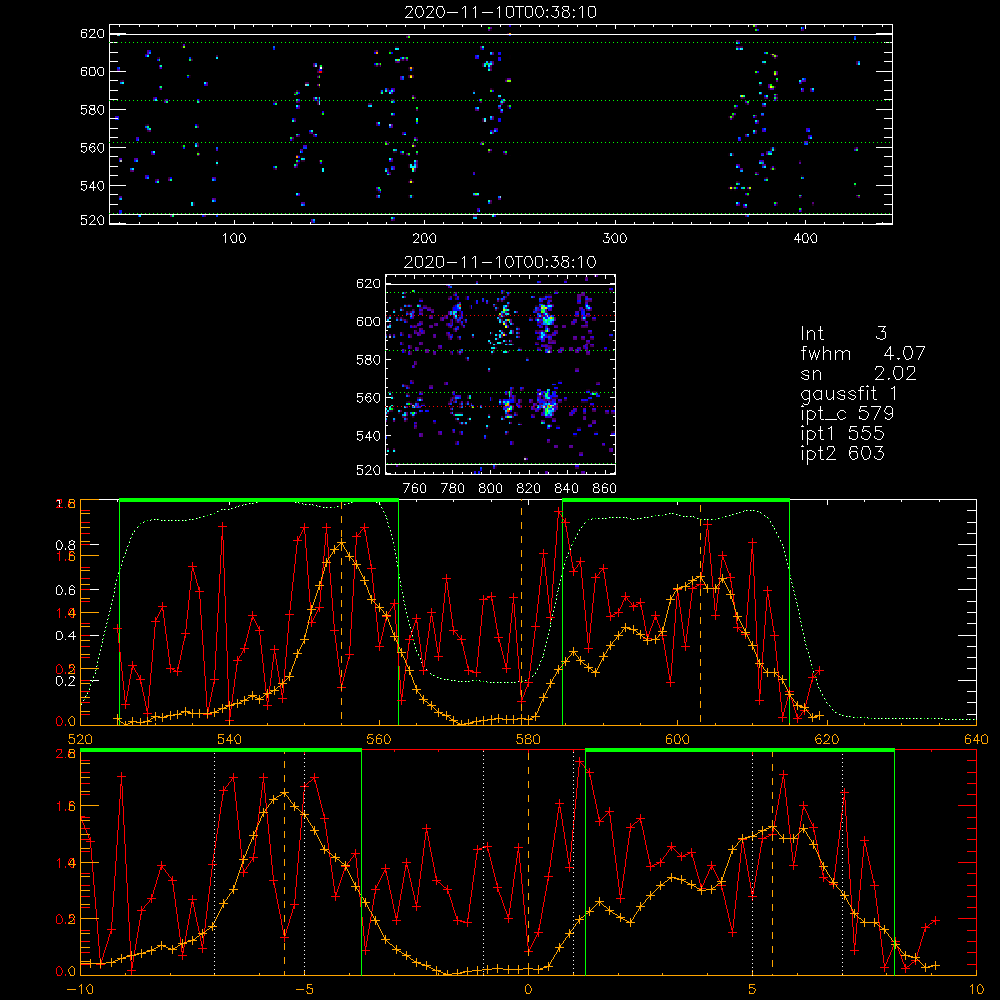Click x-axis label 640 on profile plot
The image size is (1000, 1000).
[976, 740]
